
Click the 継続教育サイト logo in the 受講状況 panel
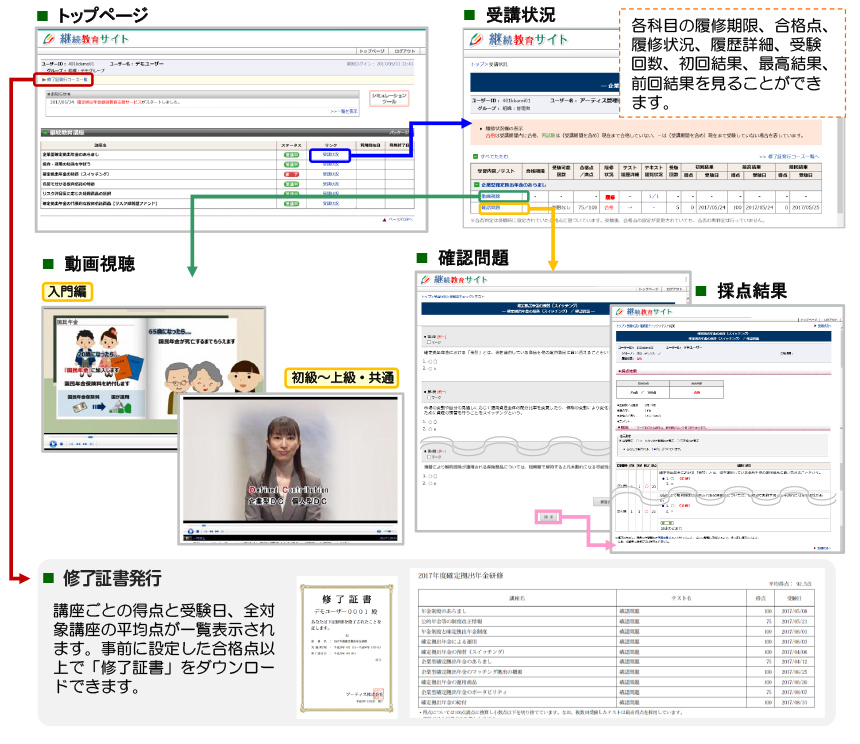(519, 39)
